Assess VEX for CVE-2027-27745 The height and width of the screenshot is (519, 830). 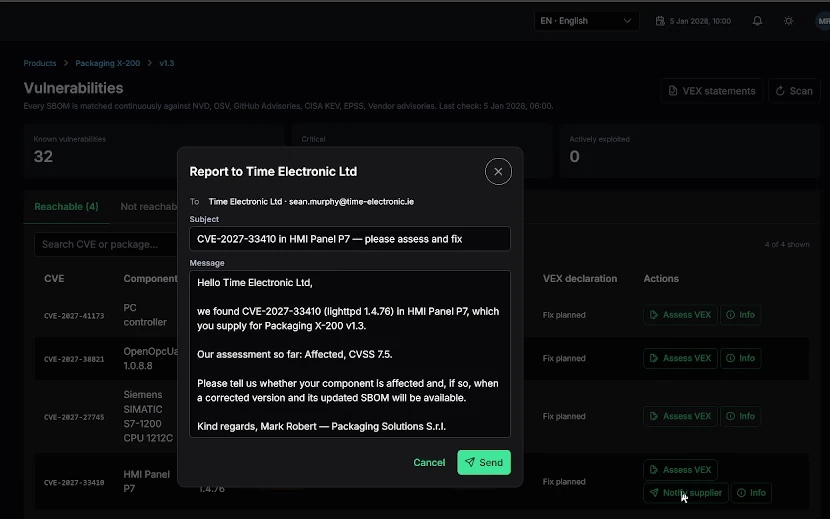coord(680,416)
